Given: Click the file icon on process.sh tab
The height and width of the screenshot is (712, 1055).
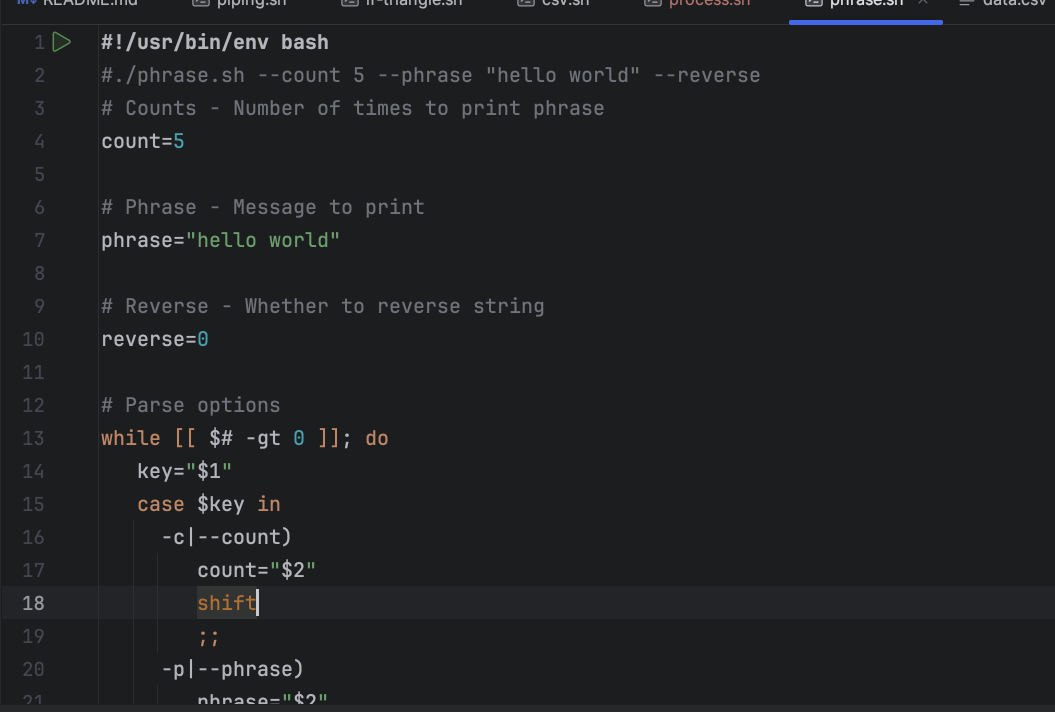Looking at the screenshot, I should pyautogui.click(x=652, y=3).
